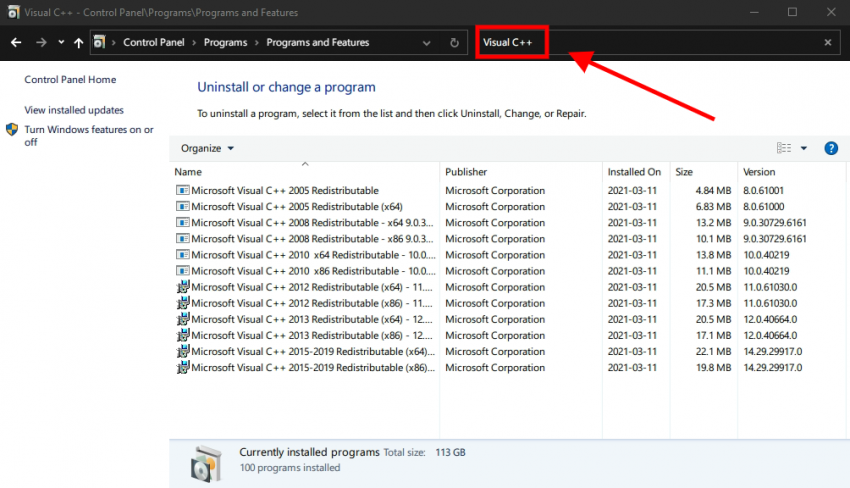Go up one folder level
The width and height of the screenshot is (850, 488).
pos(78,43)
